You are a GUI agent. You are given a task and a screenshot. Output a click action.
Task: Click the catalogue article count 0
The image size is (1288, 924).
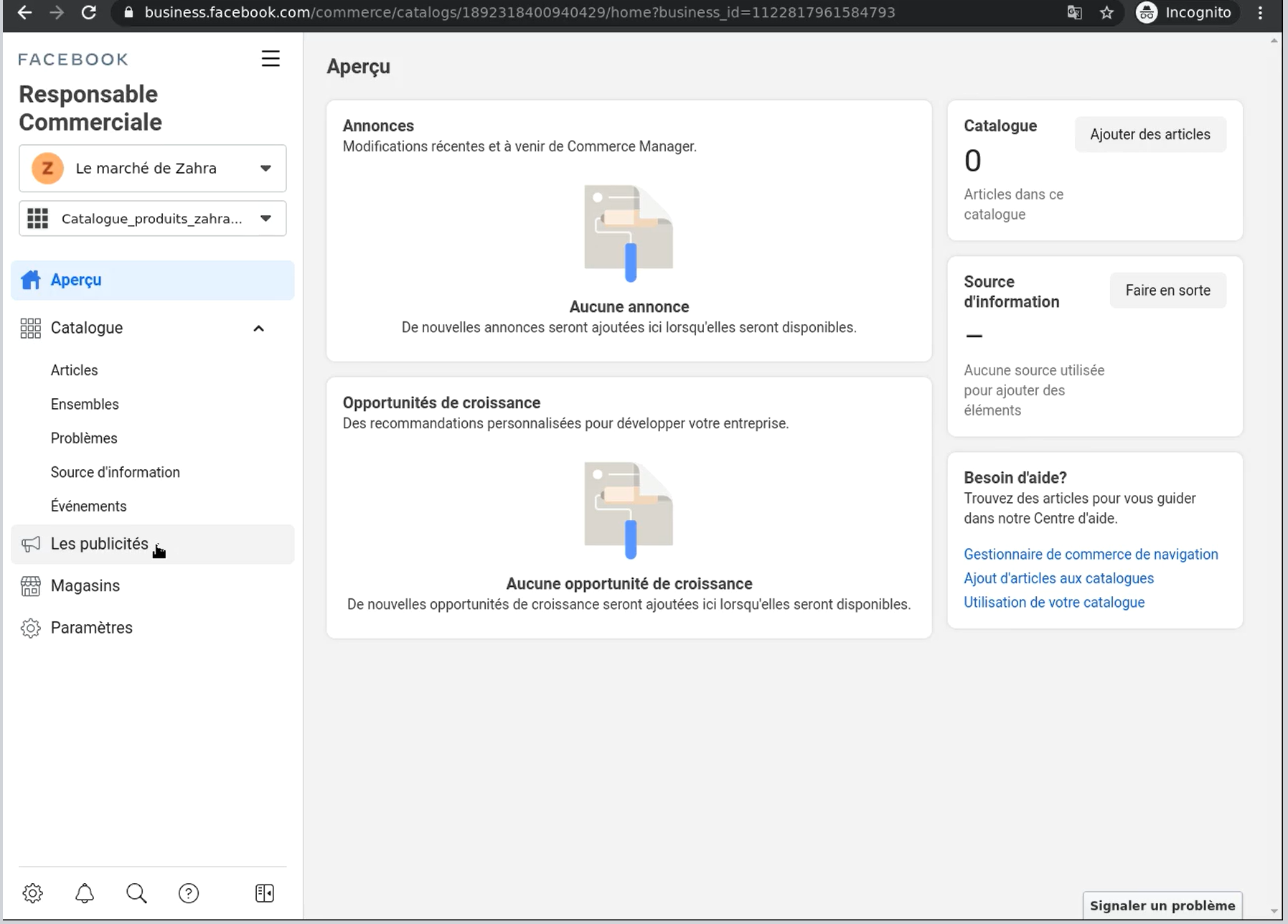click(972, 161)
